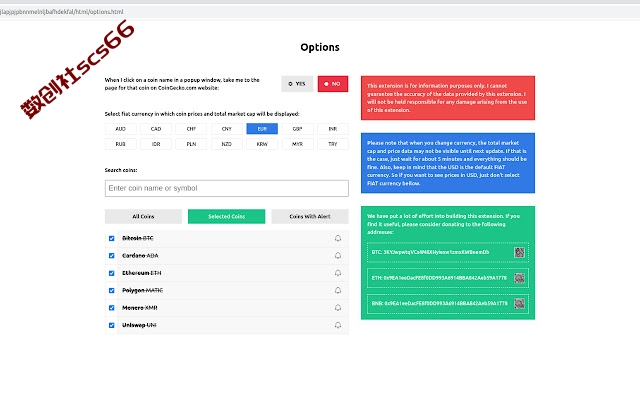This screenshot has height=400, width=640.
Task: Select AUD fiat currency
Action: pyautogui.click(x=120, y=129)
